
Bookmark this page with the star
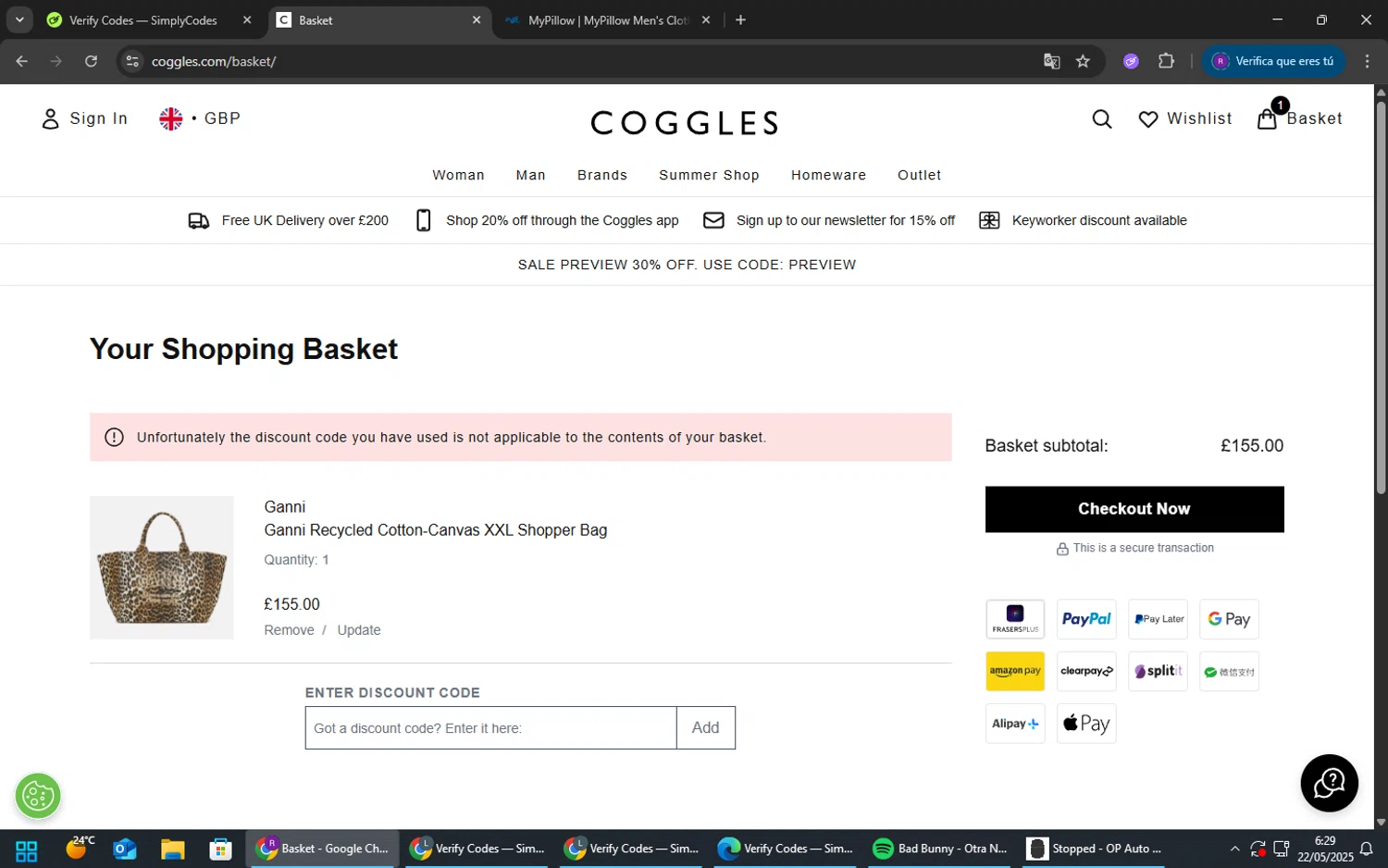(1083, 61)
